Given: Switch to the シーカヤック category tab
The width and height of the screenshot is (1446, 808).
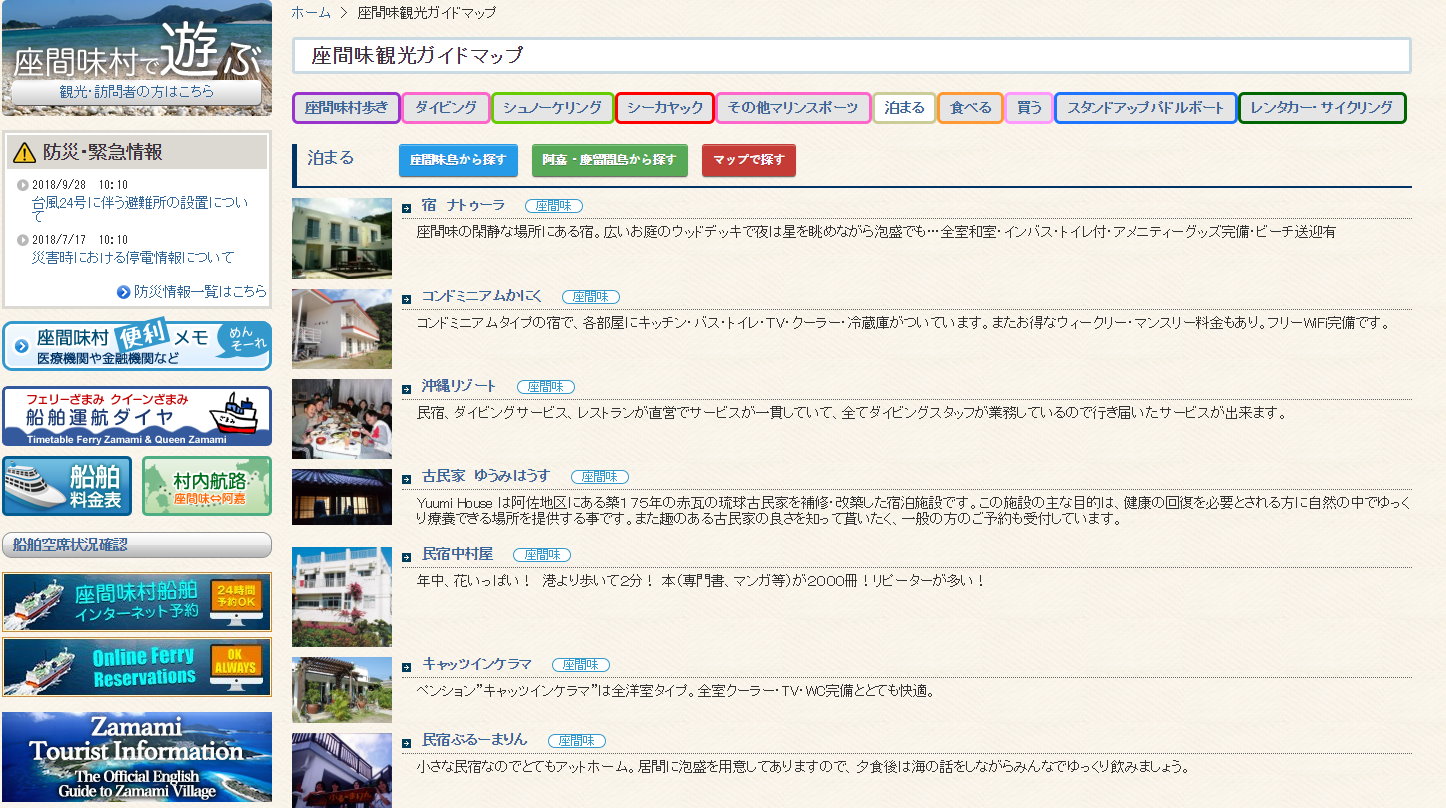Looking at the screenshot, I should pyautogui.click(x=665, y=108).
